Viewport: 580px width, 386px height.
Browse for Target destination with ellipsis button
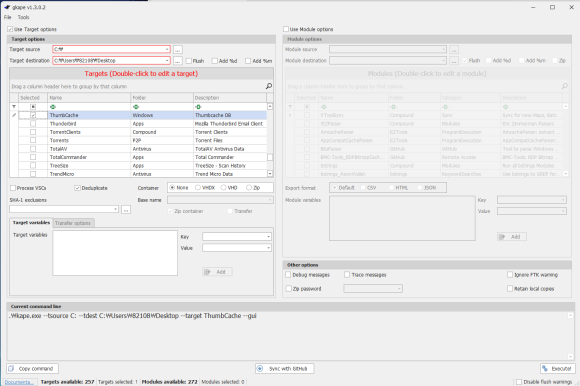pos(178,61)
